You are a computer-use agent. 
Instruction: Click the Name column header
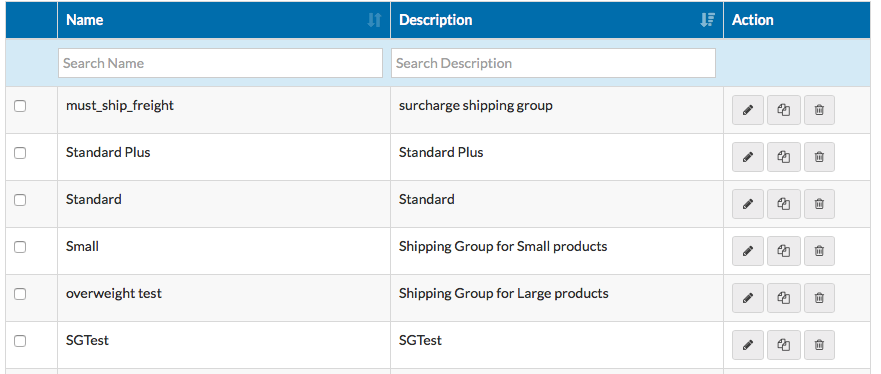coord(224,20)
